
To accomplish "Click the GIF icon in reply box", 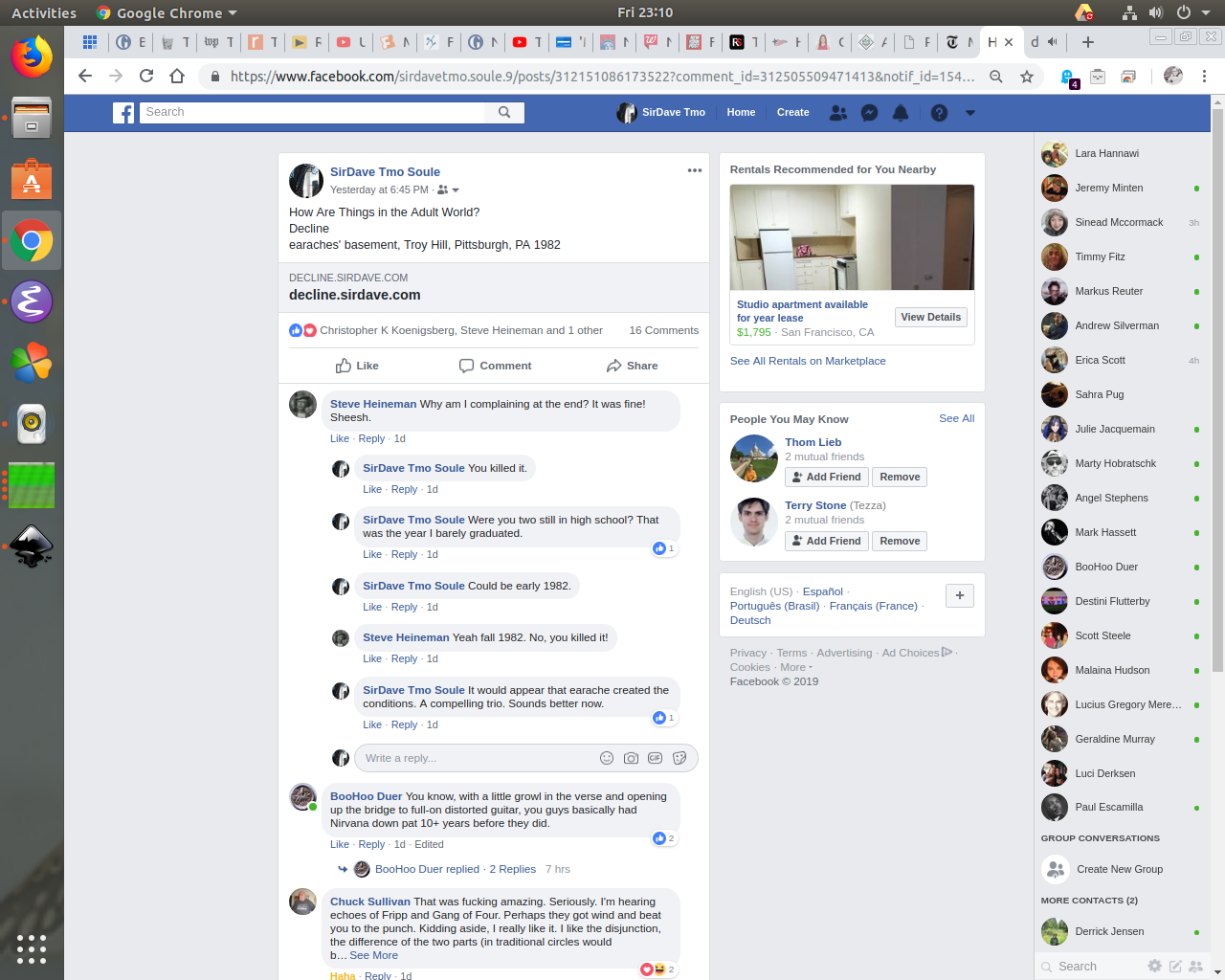I will point(655,758).
